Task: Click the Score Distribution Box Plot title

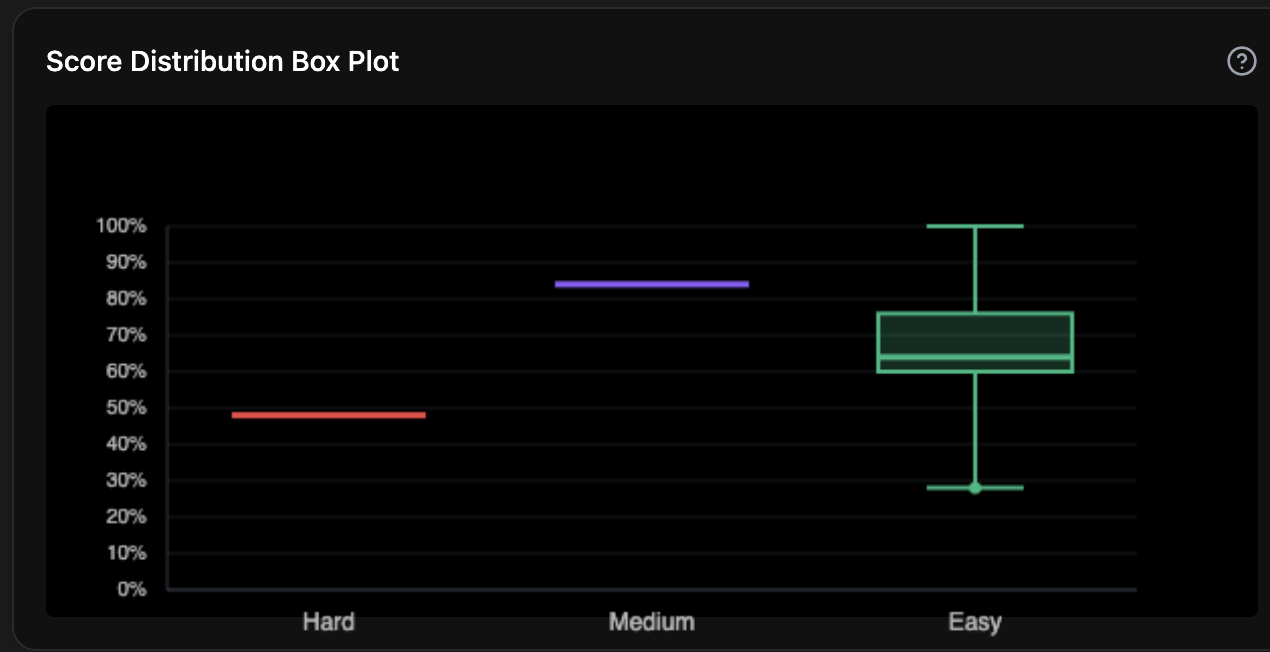Action: click(x=222, y=61)
